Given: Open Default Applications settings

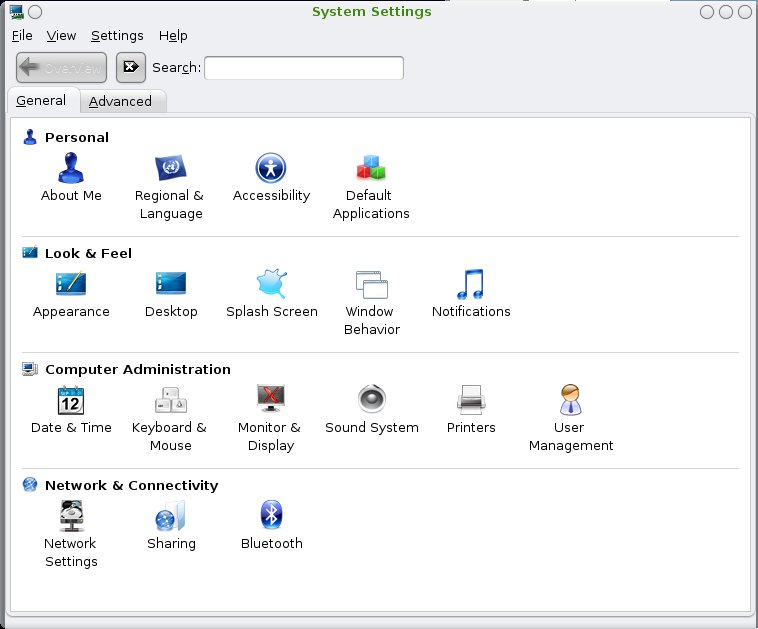Looking at the screenshot, I should coord(371,169).
